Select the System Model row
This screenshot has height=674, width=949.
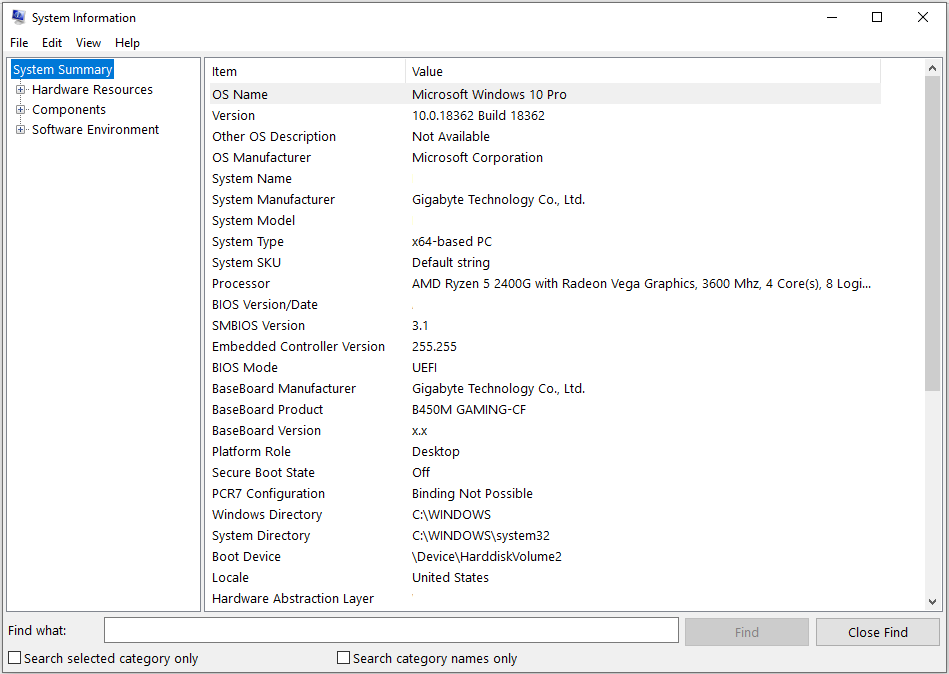pos(545,221)
